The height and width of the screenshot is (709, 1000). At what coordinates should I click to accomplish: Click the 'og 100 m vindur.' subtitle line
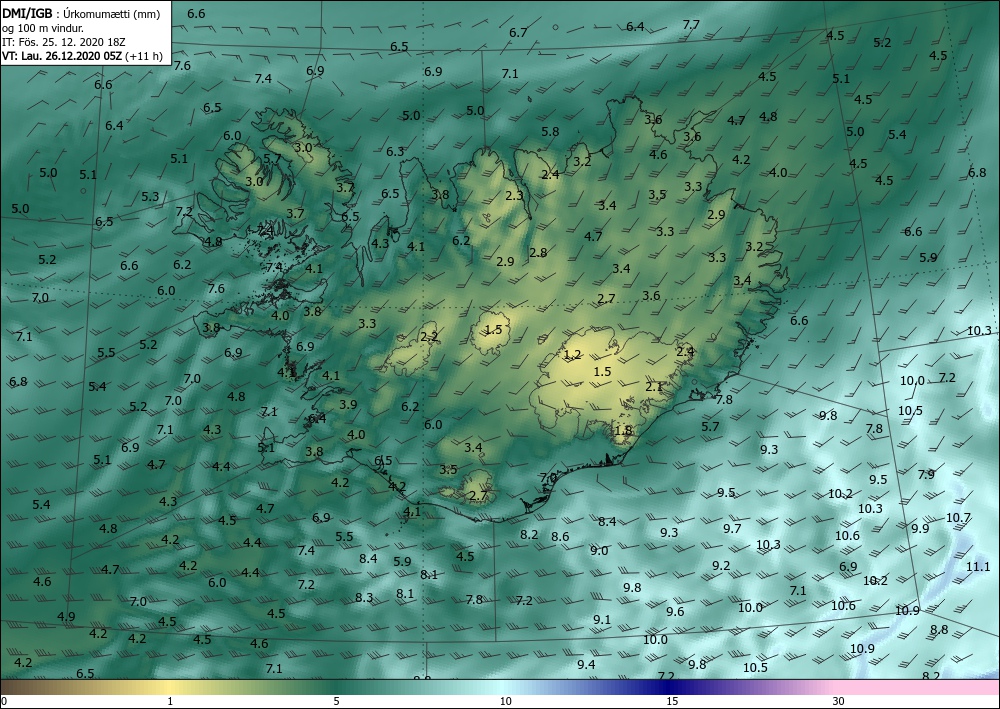point(43,28)
